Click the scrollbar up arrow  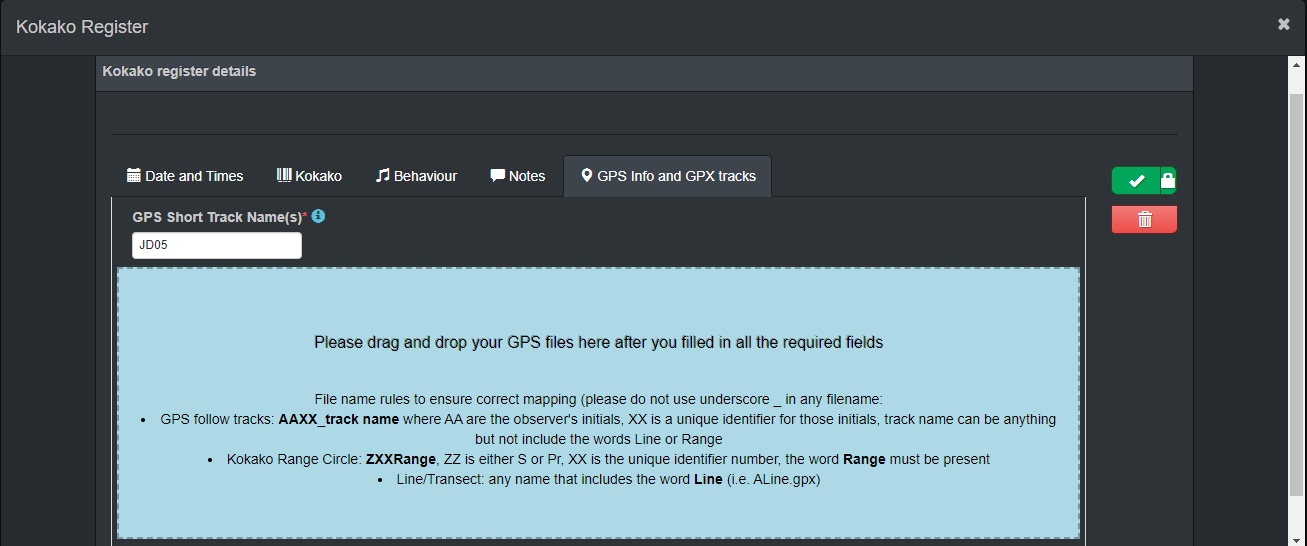pos(1297,66)
